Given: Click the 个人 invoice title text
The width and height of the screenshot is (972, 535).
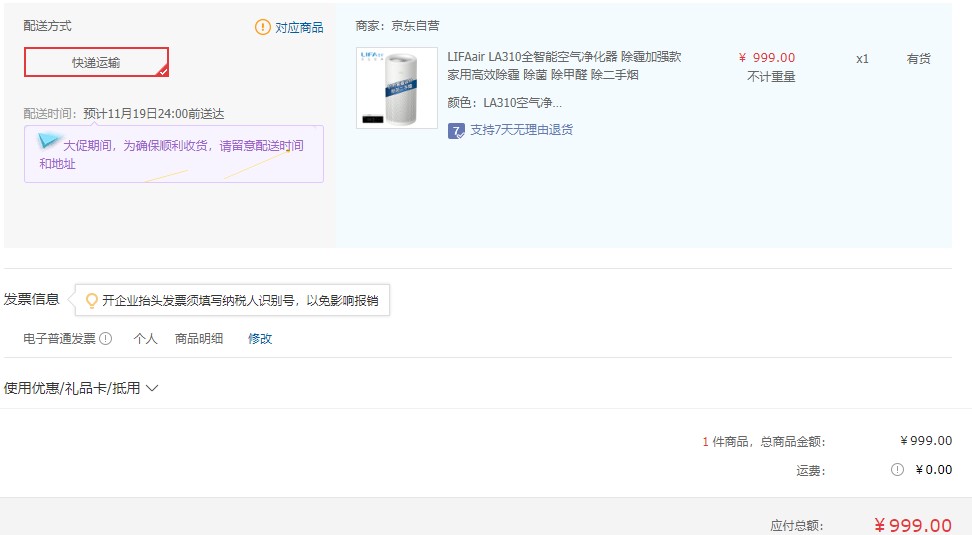Looking at the screenshot, I should point(146,338).
